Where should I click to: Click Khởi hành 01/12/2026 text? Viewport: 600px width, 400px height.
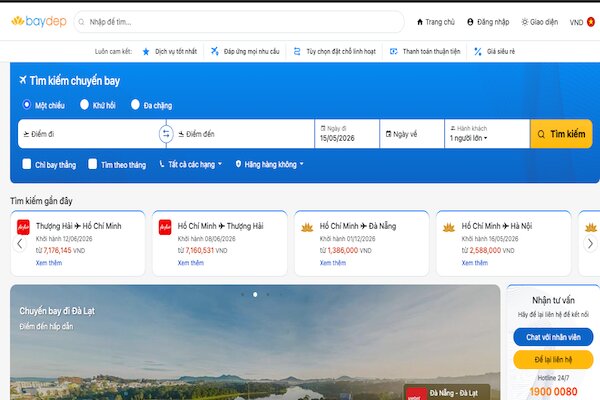click(347, 238)
